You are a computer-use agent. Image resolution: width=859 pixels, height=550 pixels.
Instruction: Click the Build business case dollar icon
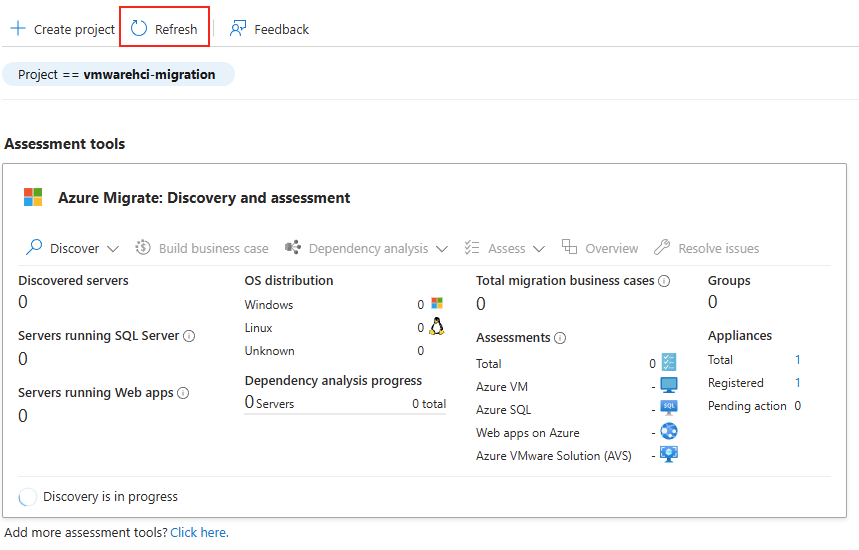click(x=143, y=248)
